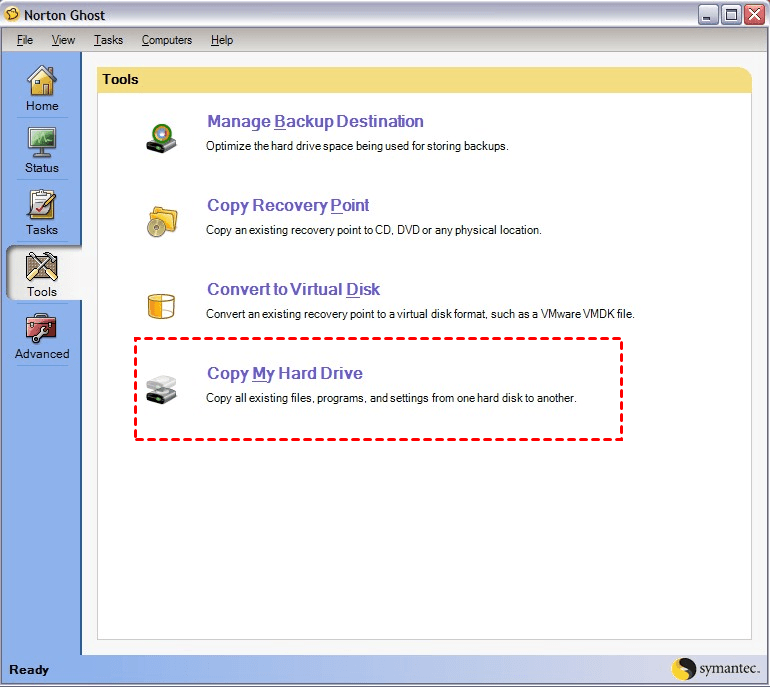
Task: Minimize the Norton Ghost window
Action: [x=708, y=15]
